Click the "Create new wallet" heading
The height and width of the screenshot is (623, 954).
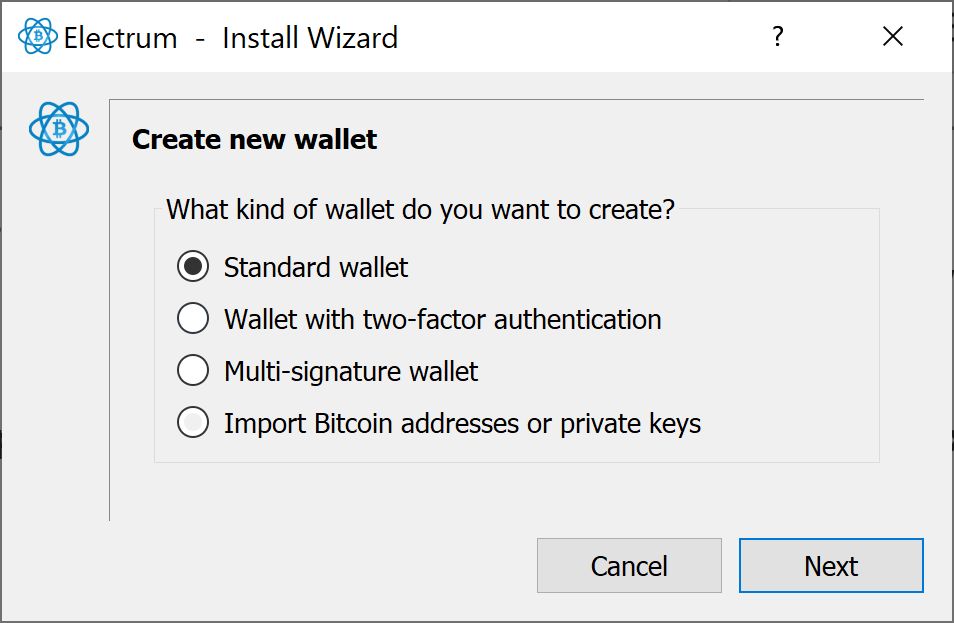254,139
